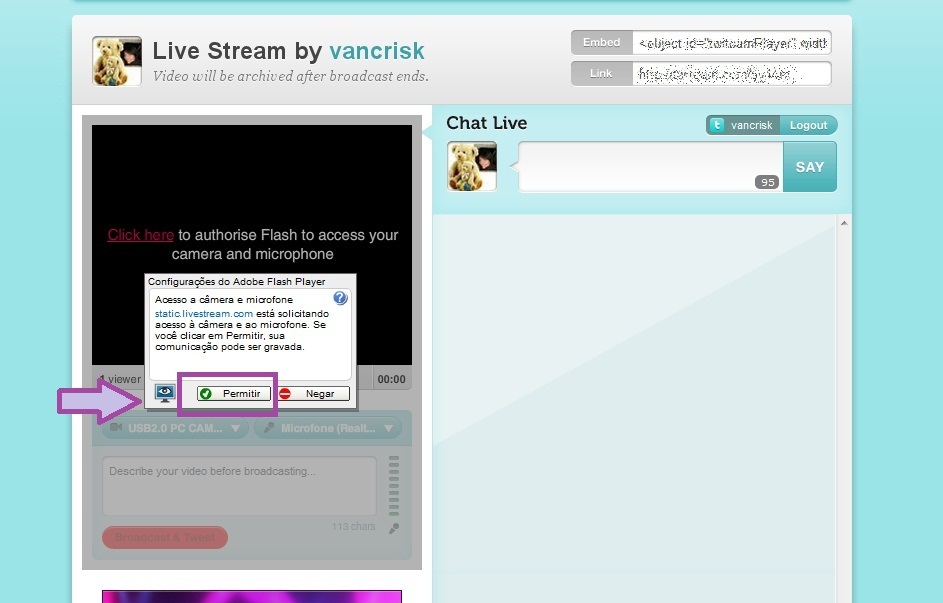Click the SAY chat button
This screenshot has height=603, width=943.
(809, 167)
